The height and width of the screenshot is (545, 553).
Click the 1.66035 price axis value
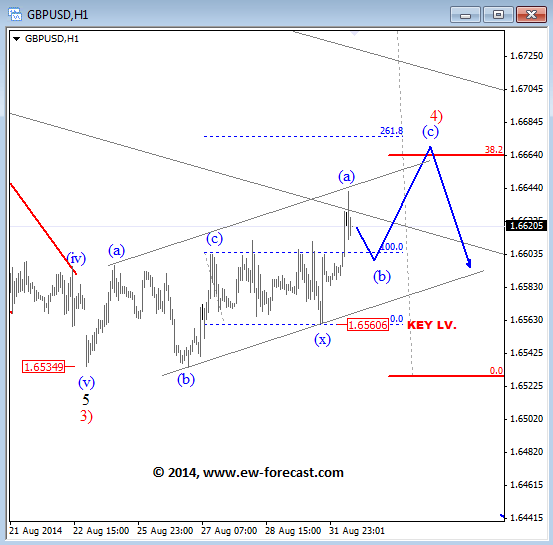coord(527,254)
